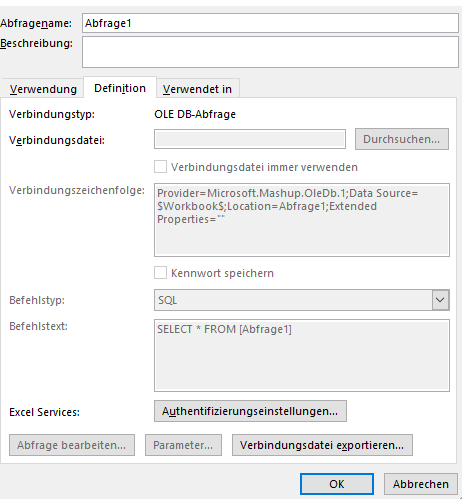The image size is (465, 504).
Task: Open the Parameter dialog button
Action: click(x=183, y=445)
